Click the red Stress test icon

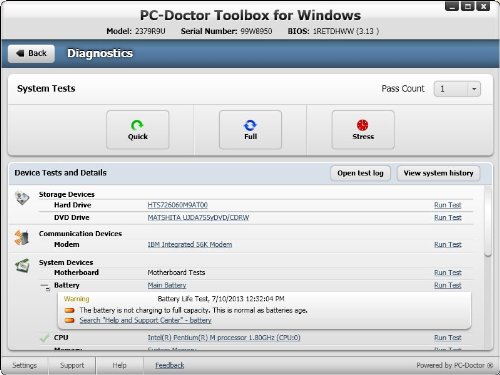click(363, 125)
